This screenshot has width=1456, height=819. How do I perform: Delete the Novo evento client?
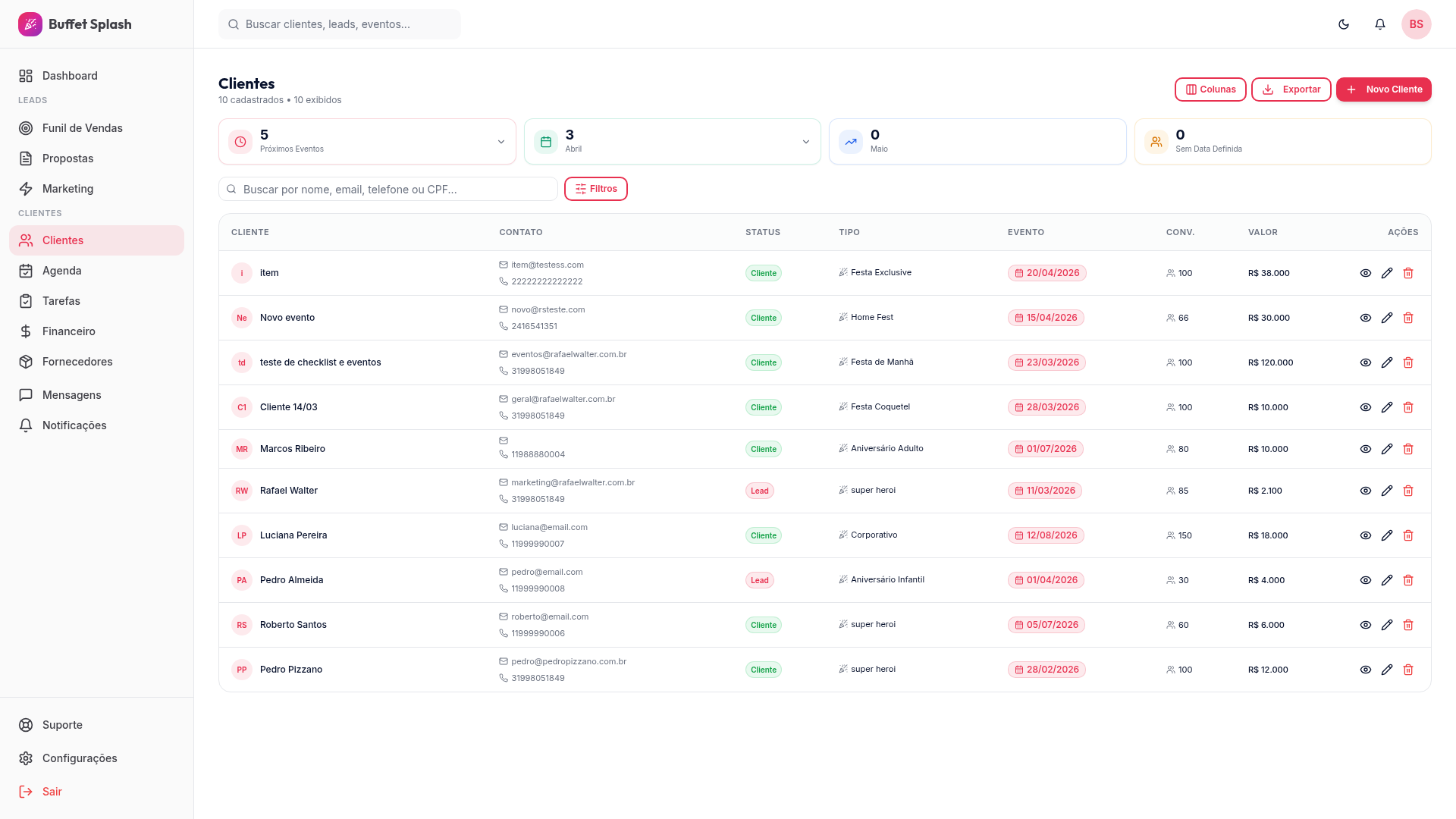point(1408,318)
